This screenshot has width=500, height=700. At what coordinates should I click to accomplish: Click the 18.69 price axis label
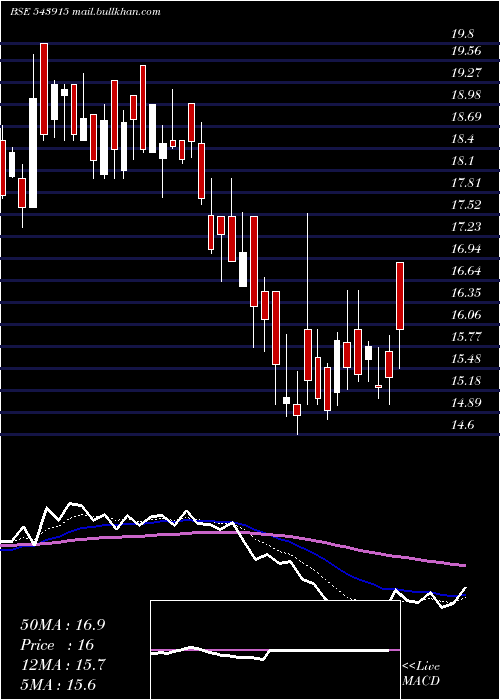point(467,117)
